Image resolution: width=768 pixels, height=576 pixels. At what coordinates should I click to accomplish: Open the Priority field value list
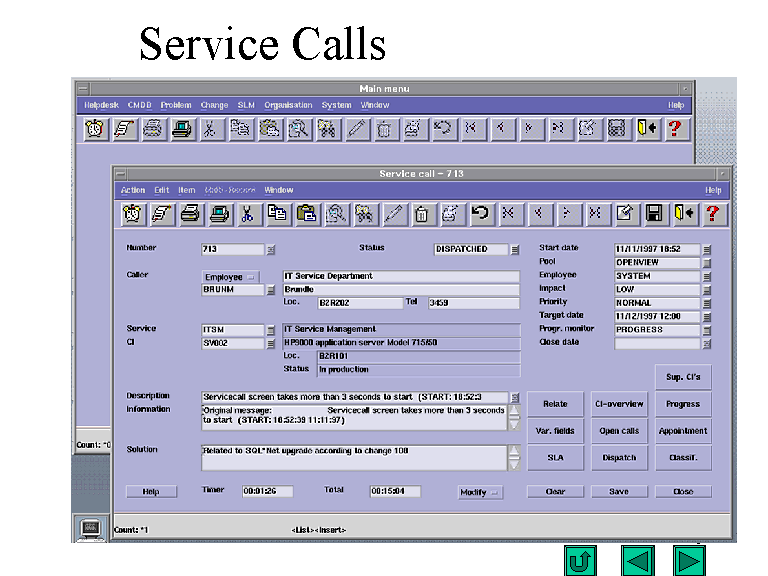click(x=707, y=303)
